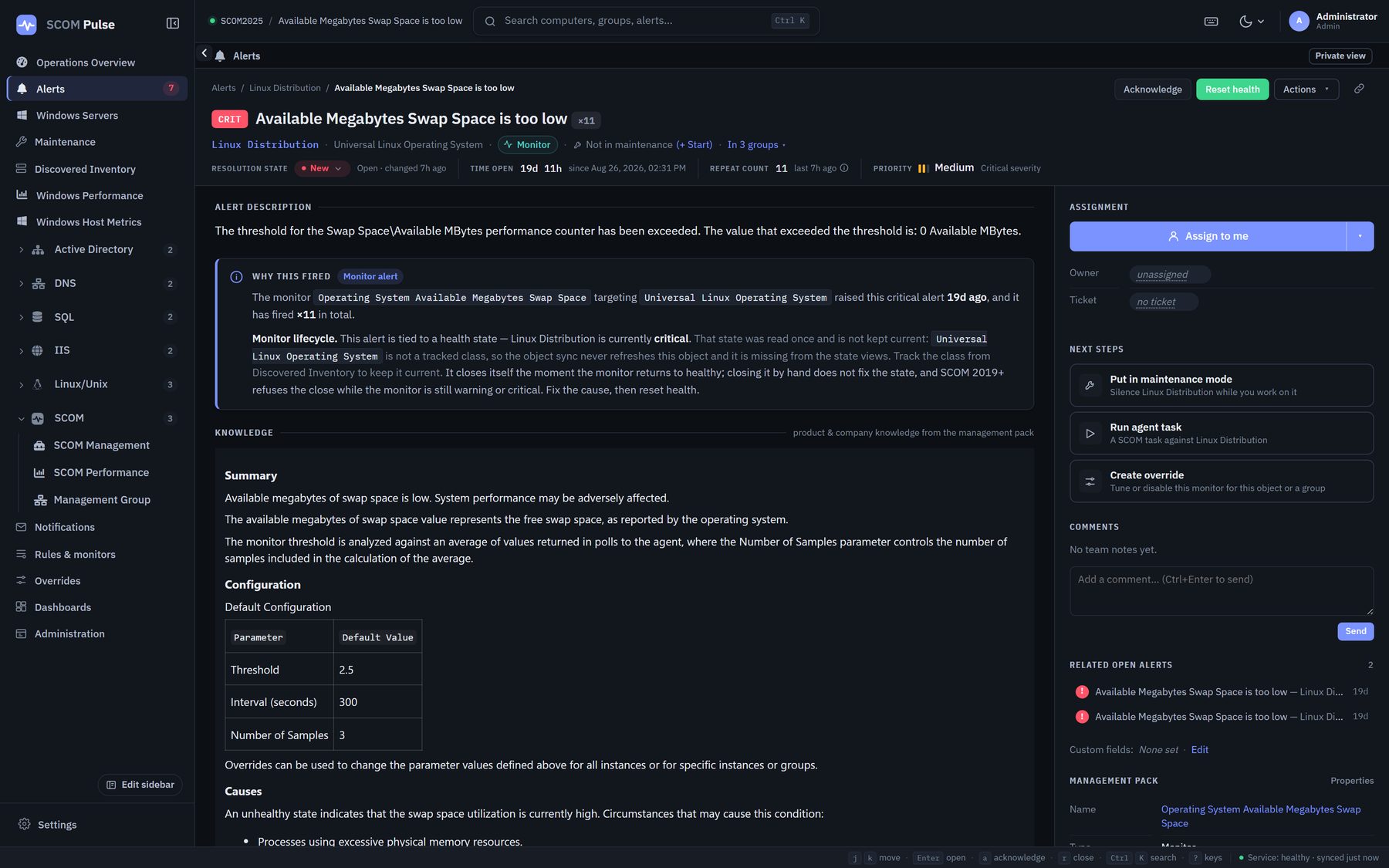Open the Administrator account avatar
The height and width of the screenshot is (868, 1389).
tap(1299, 22)
